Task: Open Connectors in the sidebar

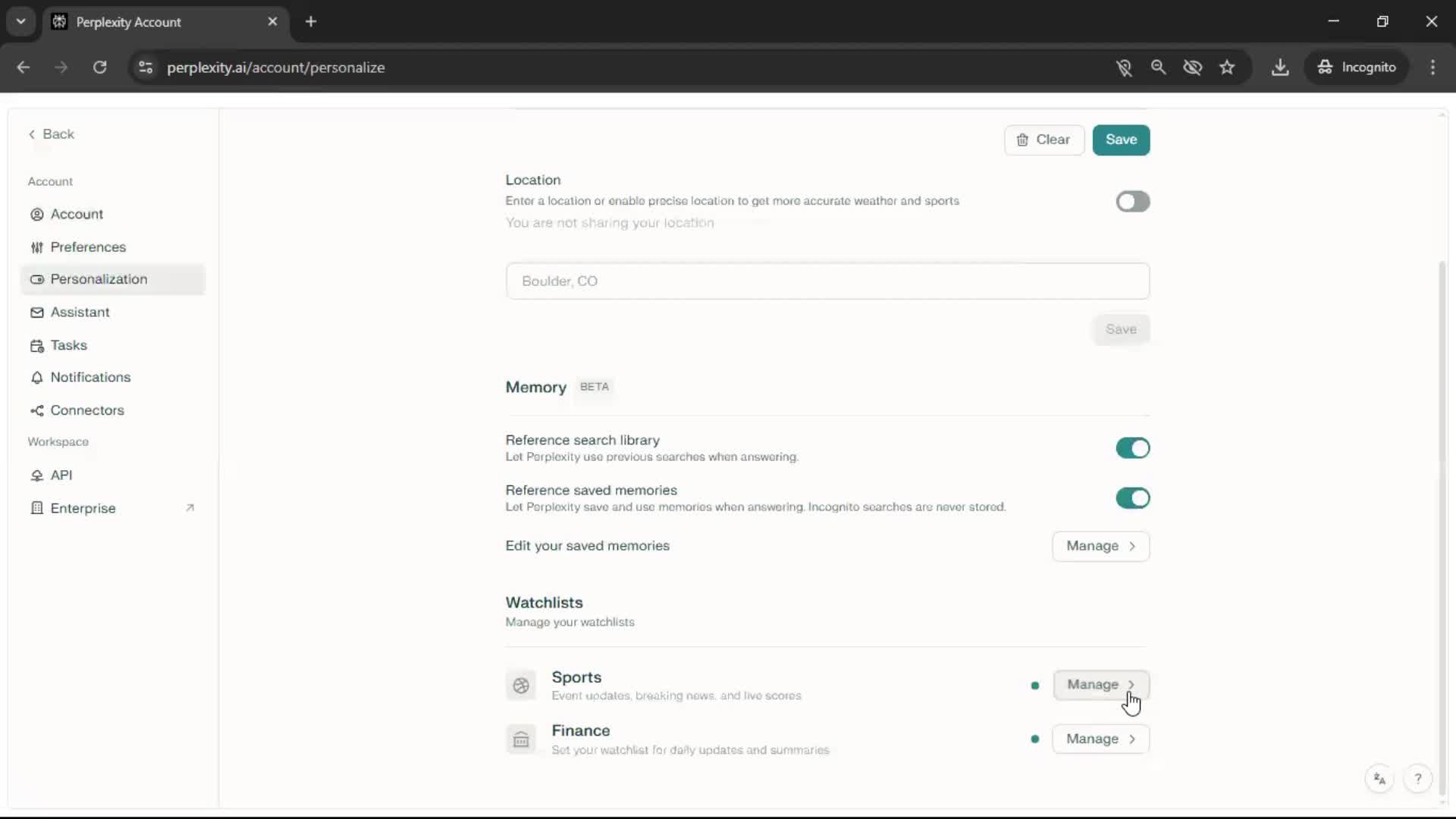Action: tap(86, 410)
